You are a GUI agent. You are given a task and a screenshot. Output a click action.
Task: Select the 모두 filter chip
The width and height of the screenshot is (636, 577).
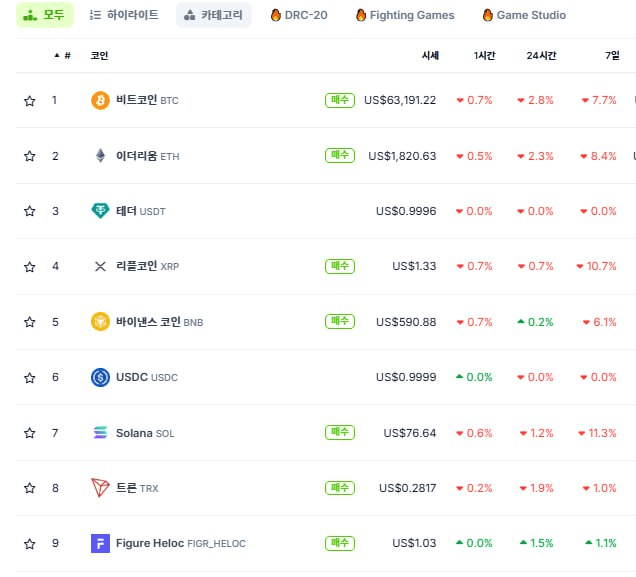44,15
